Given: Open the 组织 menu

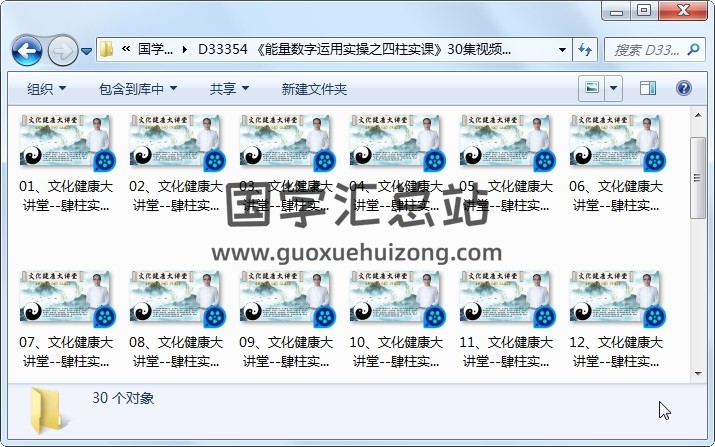Looking at the screenshot, I should coord(46,89).
